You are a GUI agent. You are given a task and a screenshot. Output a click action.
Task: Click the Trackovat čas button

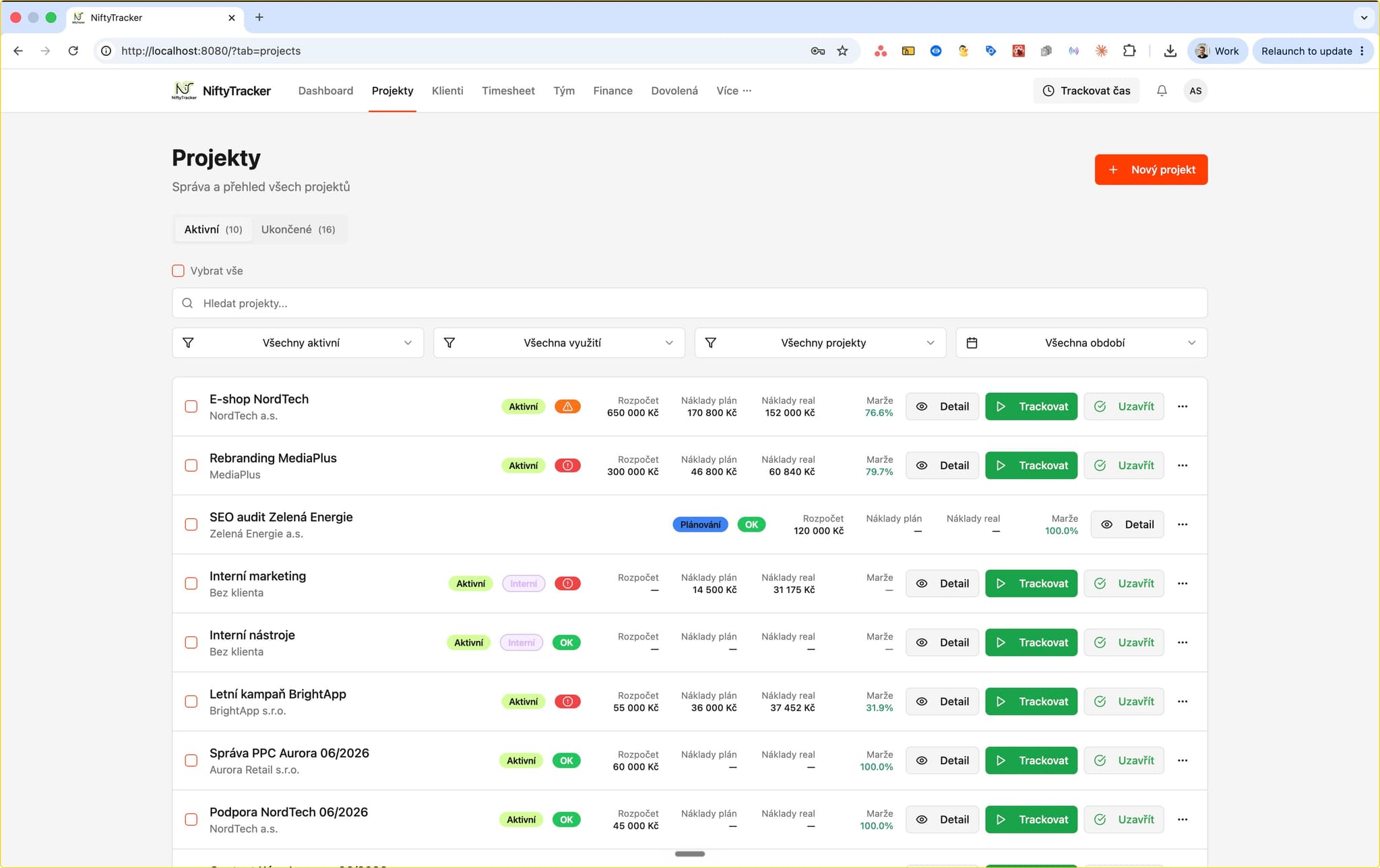pos(1086,90)
